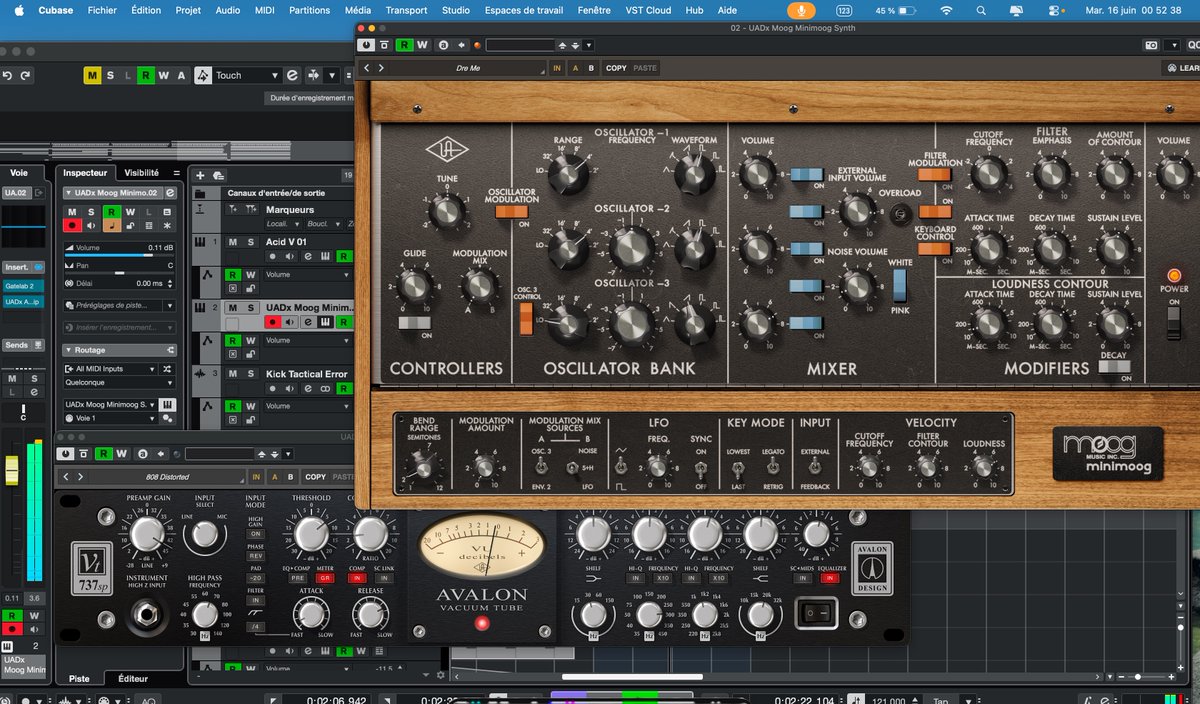Click the undo arrow in Cubase toolbar
Screen dimensions: 1200x704
click(9, 75)
